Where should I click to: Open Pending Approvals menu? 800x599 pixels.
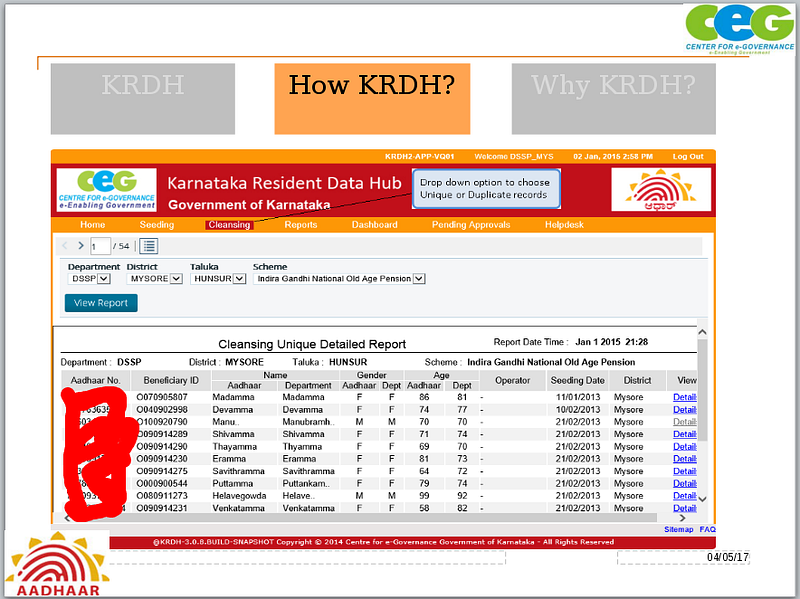pyautogui.click(x=471, y=224)
